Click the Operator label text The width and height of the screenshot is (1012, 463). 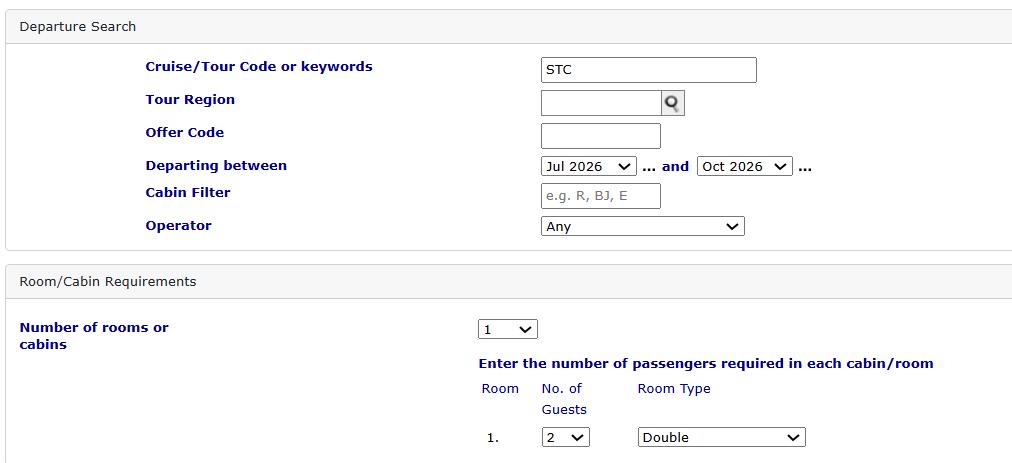pos(178,226)
